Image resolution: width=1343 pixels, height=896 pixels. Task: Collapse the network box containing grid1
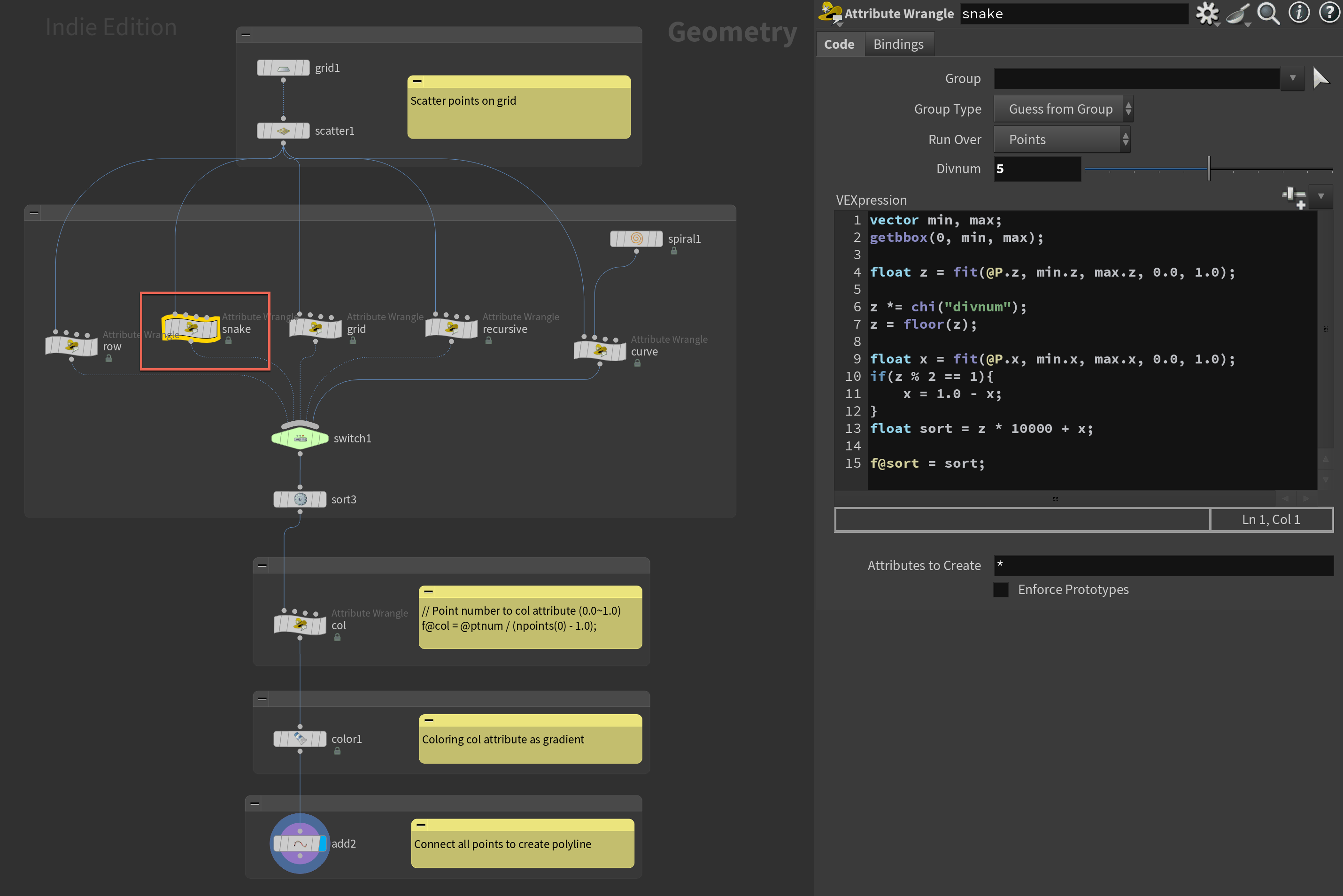tap(246, 35)
